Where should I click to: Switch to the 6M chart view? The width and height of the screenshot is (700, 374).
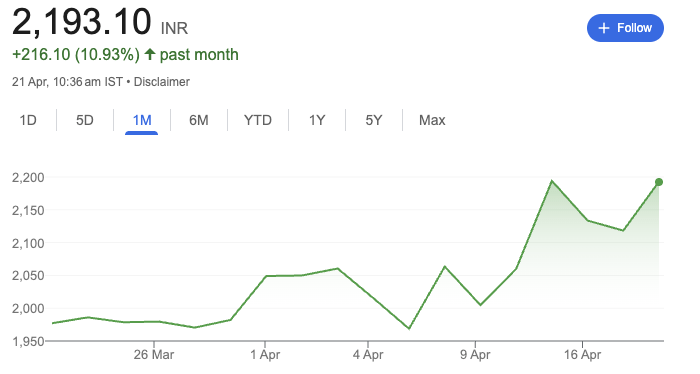(199, 120)
